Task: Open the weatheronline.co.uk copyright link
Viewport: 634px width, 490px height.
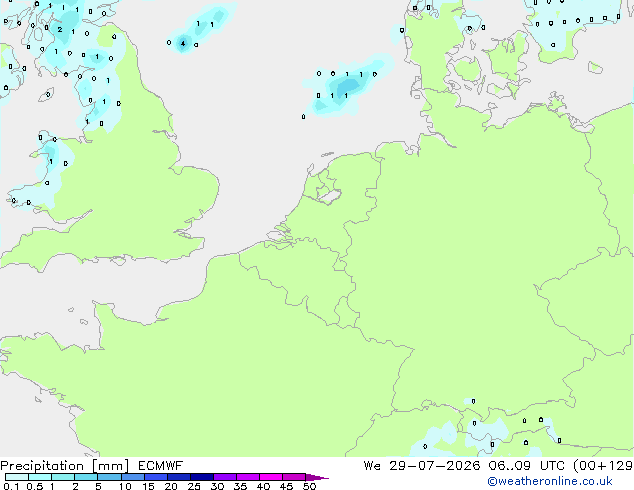Action: [550, 481]
